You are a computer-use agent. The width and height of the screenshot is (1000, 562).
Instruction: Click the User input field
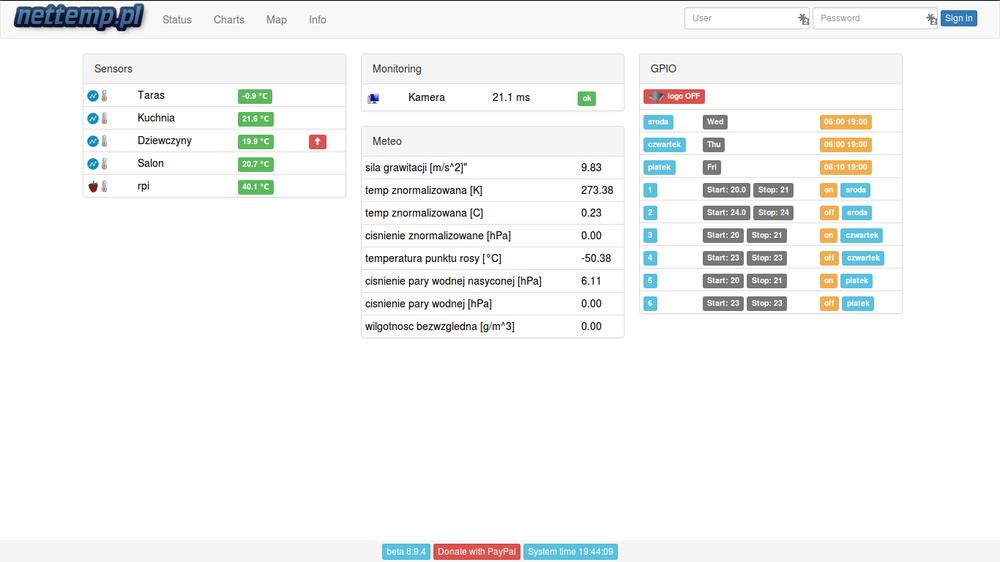click(747, 18)
